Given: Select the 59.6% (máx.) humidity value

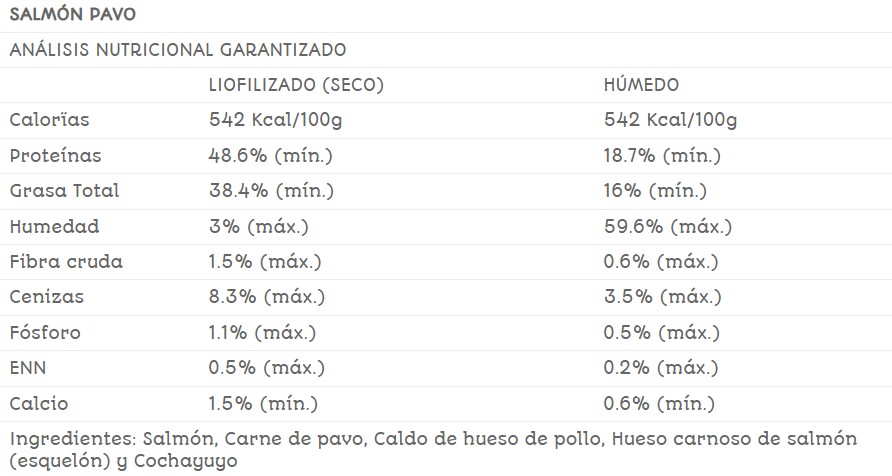Looking at the screenshot, I should point(667,227).
